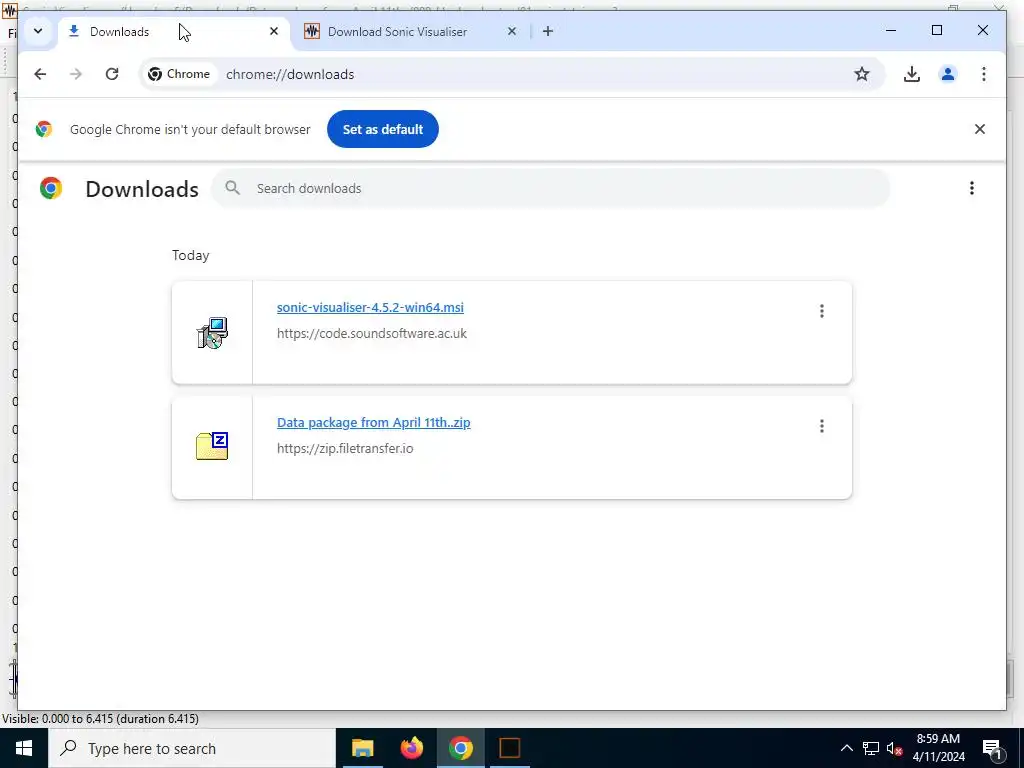Go back with the browser back arrow

coord(40,74)
